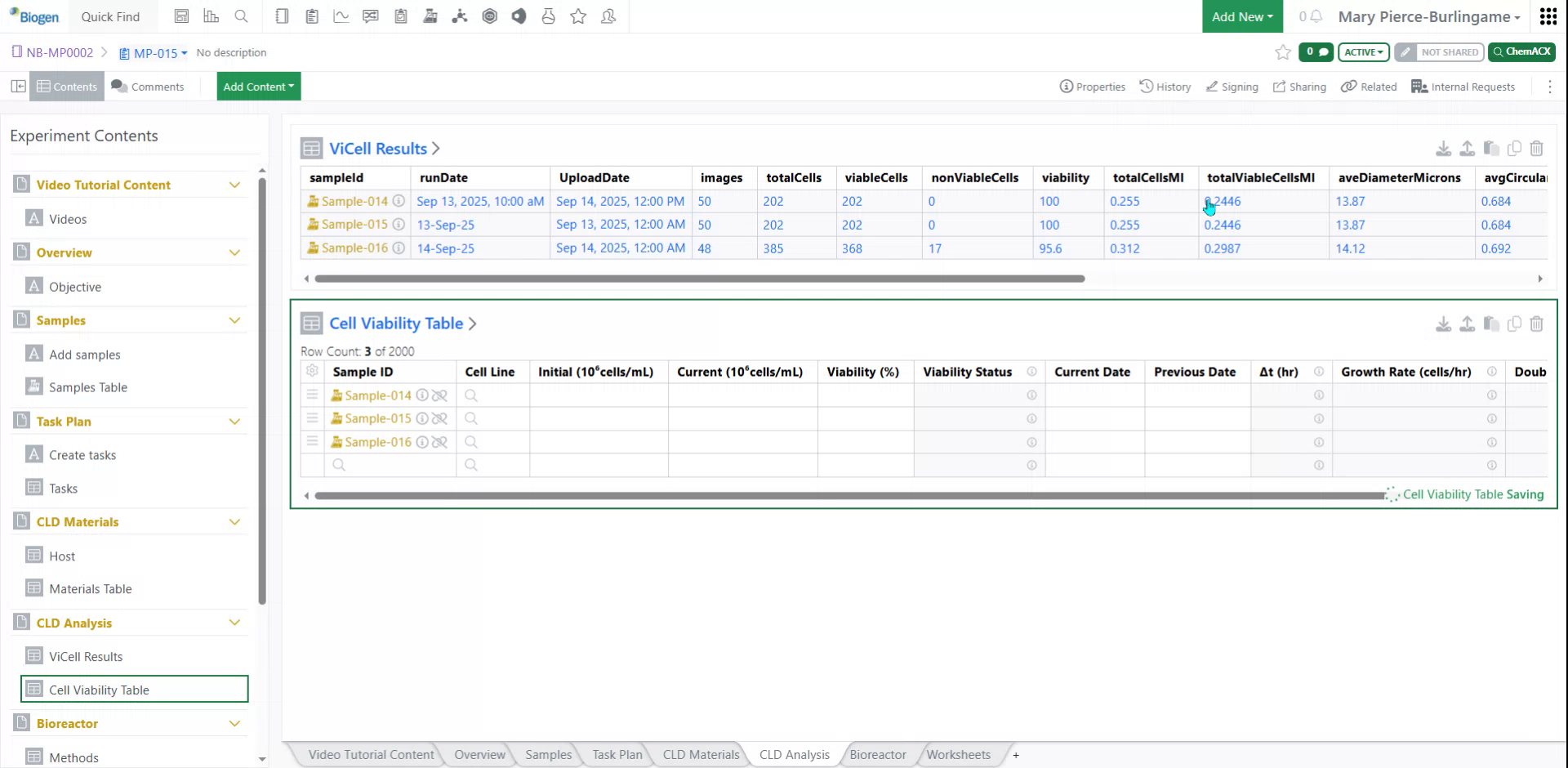This screenshot has height=768, width=1568.
Task: Open the ACTIVE status dropdown
Action: (x=1362, y=51)
